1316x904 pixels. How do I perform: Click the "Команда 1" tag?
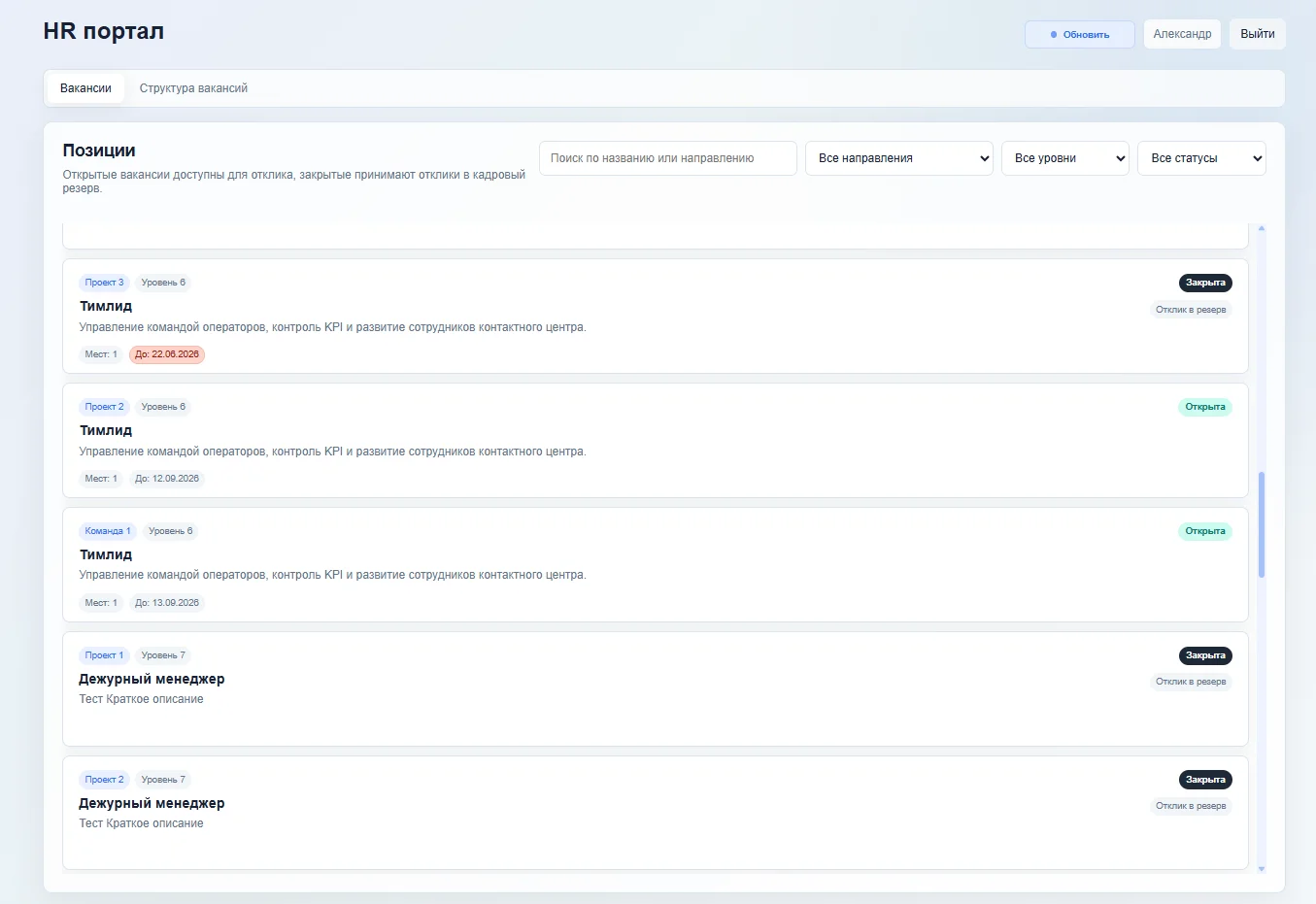[x=108, y=531]
